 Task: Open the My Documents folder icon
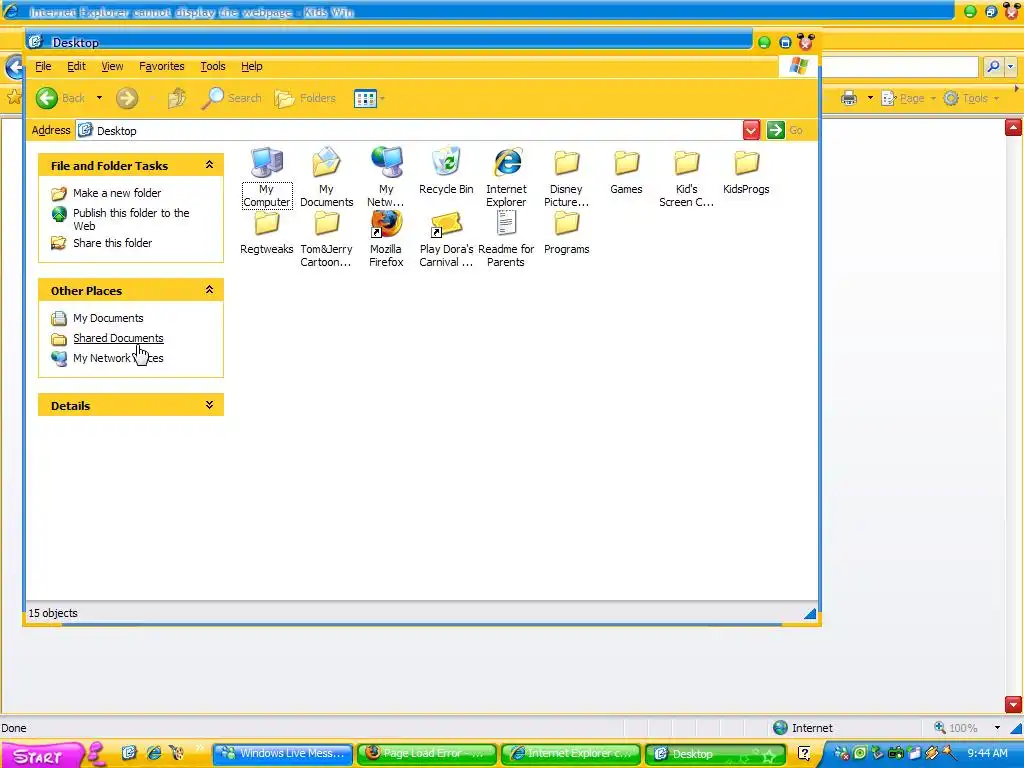pos(326,177)
